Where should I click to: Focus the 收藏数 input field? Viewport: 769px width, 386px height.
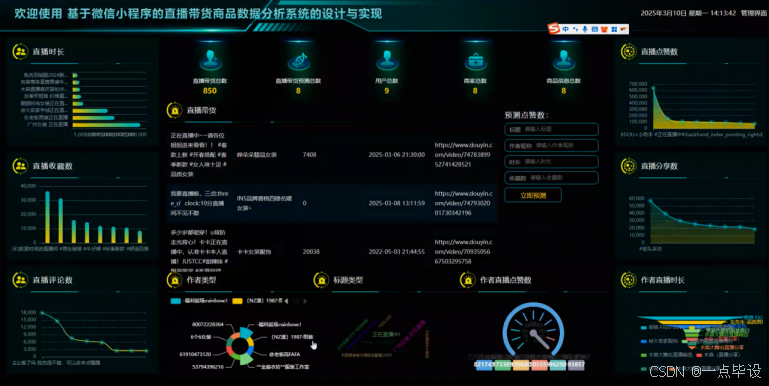pos(551,178)
